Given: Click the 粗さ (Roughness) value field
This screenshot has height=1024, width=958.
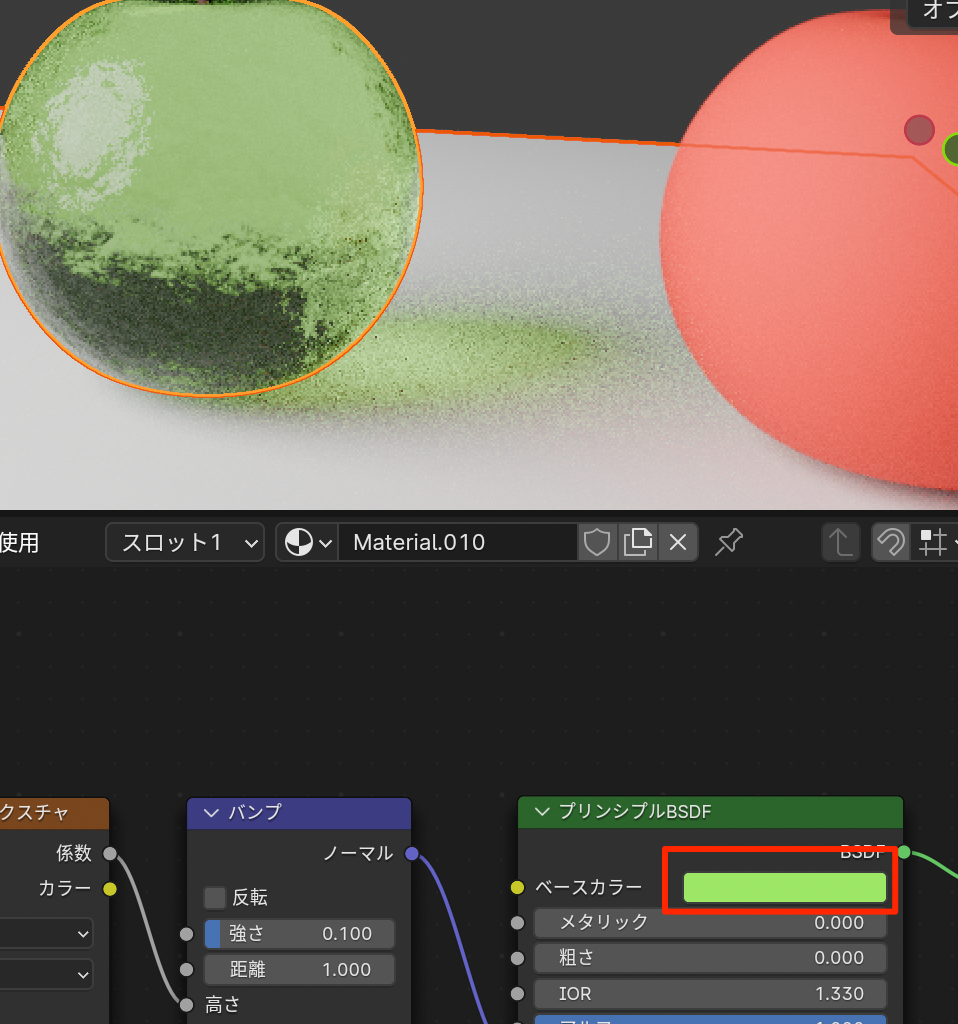Looking at the screenshot, I should point(710,958).
